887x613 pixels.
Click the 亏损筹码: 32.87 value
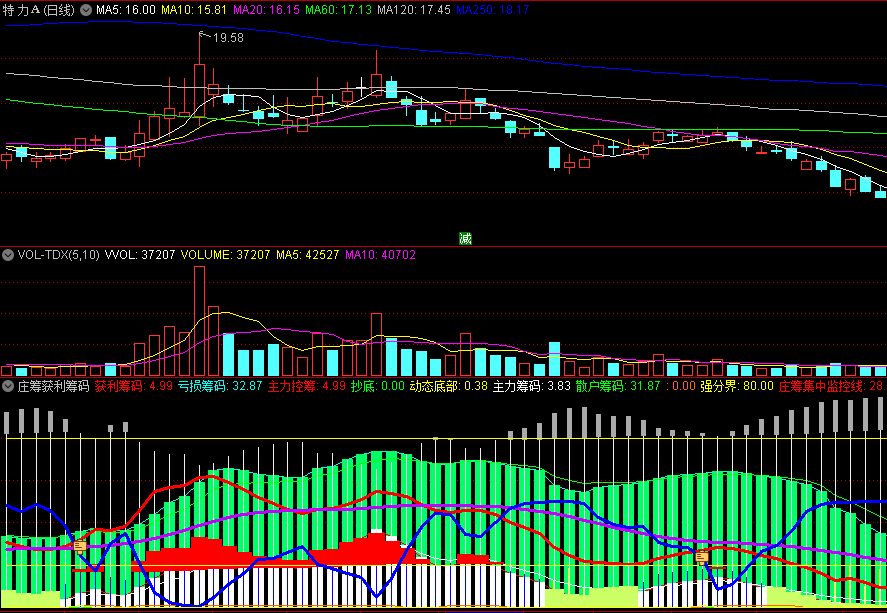(x=220, y=386)
